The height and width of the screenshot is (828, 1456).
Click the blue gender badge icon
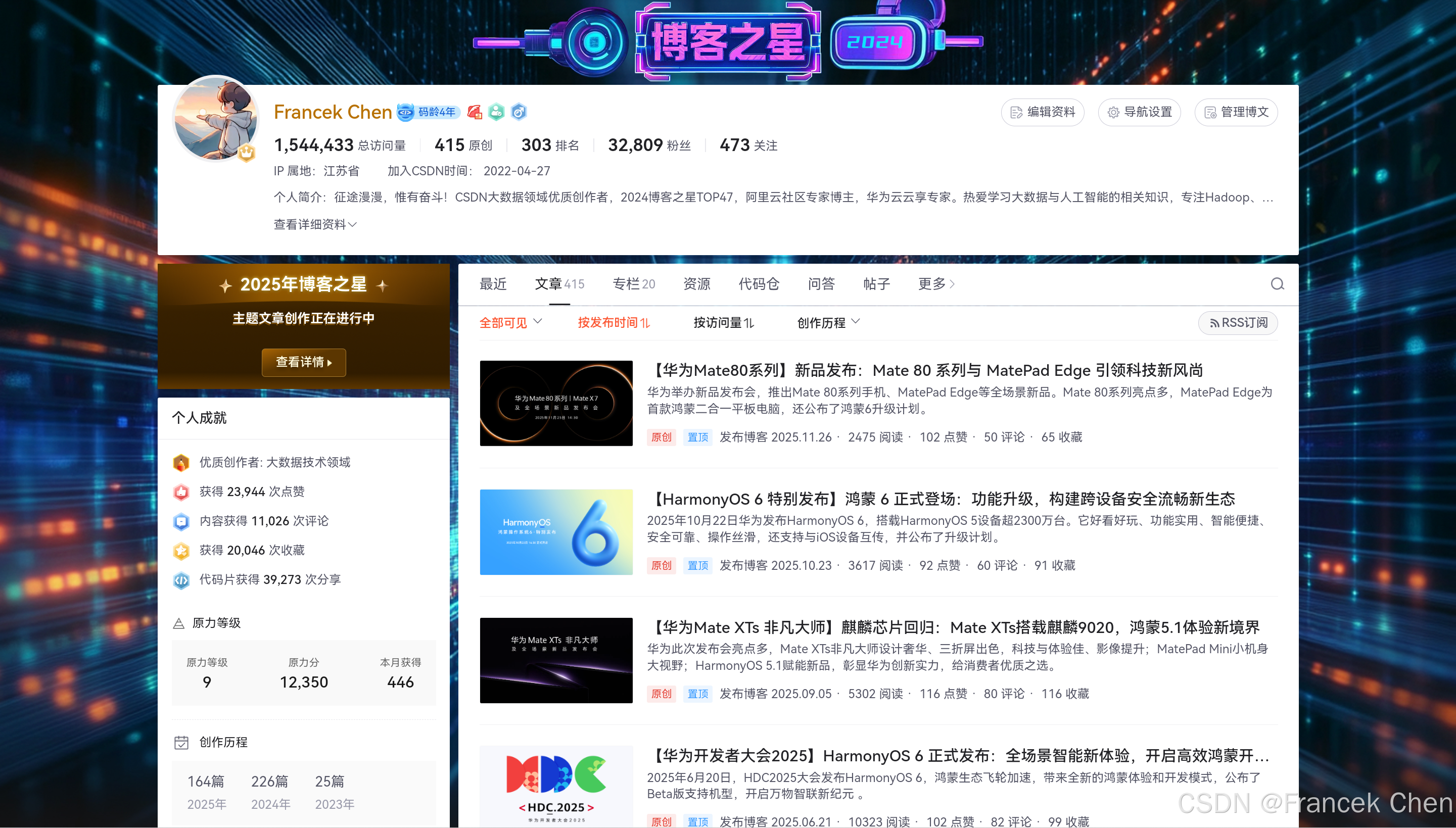tap(519, 112)
